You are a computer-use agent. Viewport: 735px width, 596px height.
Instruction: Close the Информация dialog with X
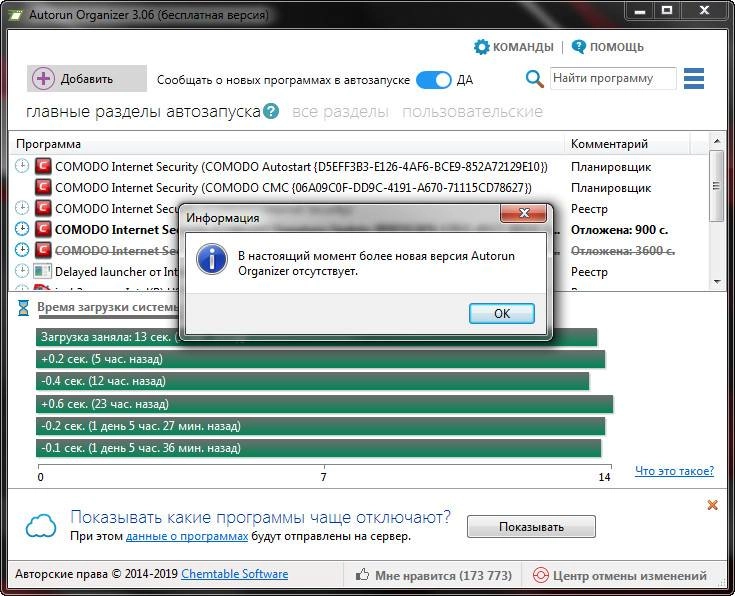point(524,213)
